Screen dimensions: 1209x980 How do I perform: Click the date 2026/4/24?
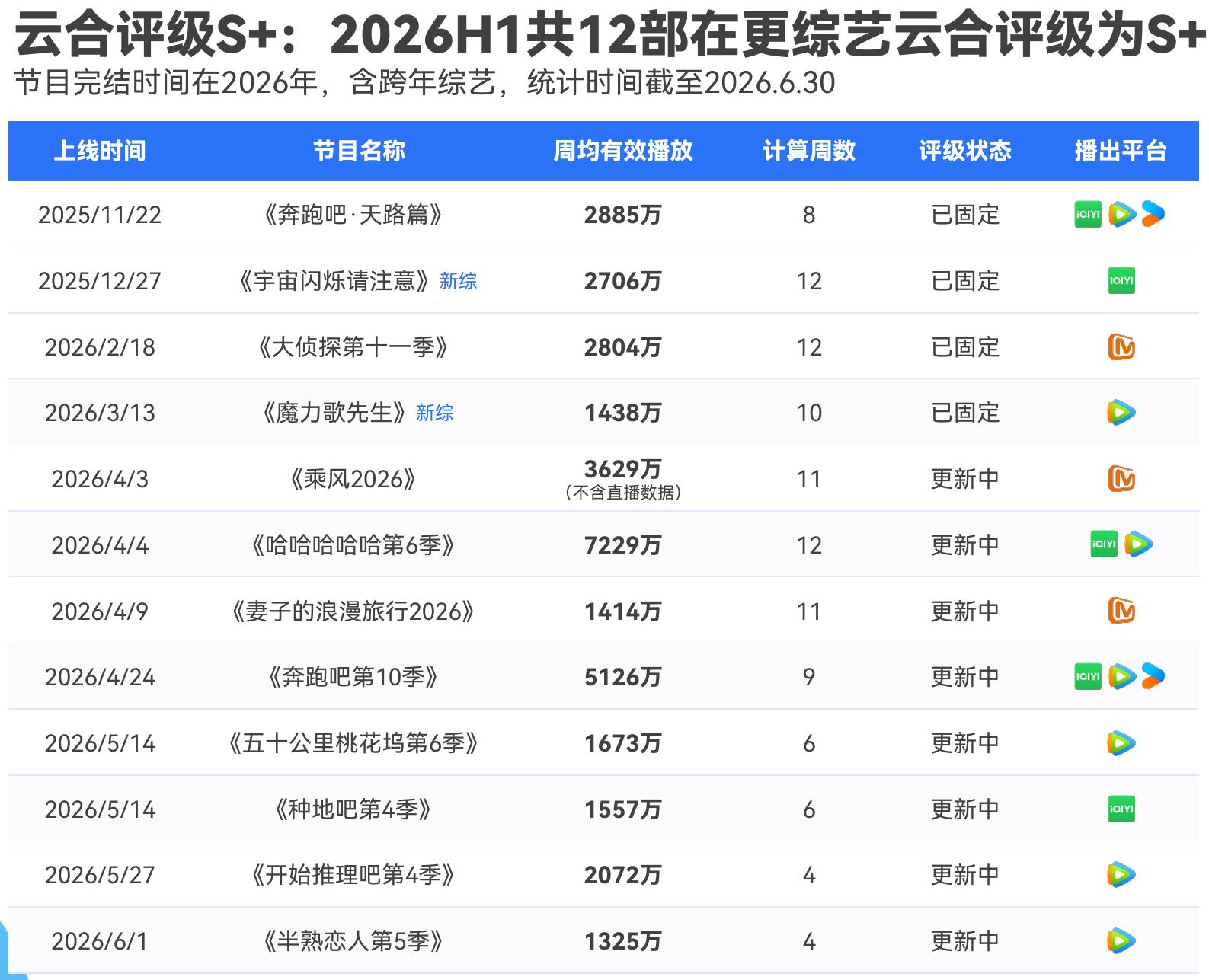click(x=100, y=677)
